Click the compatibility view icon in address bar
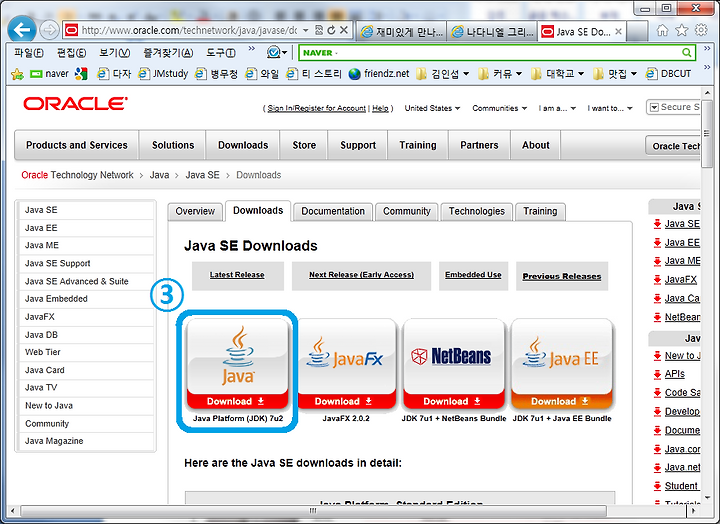The height and width of the screenshot is (524, 720). click(x=319, y=30)
